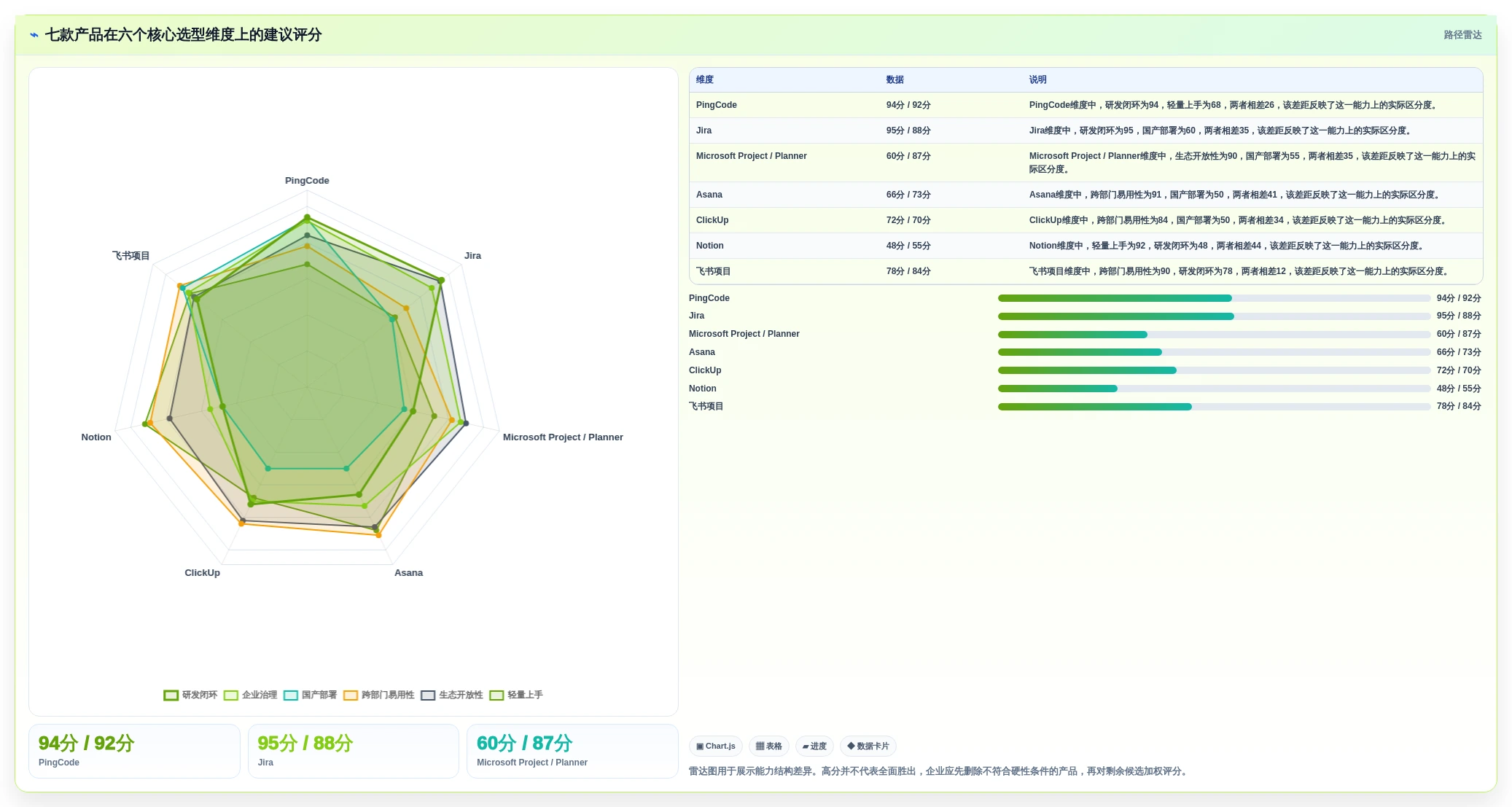Viewport: 1512px width, 807px height.
Task: Click the 78分 / 84分 table cell
Action: tap(908, 271)
